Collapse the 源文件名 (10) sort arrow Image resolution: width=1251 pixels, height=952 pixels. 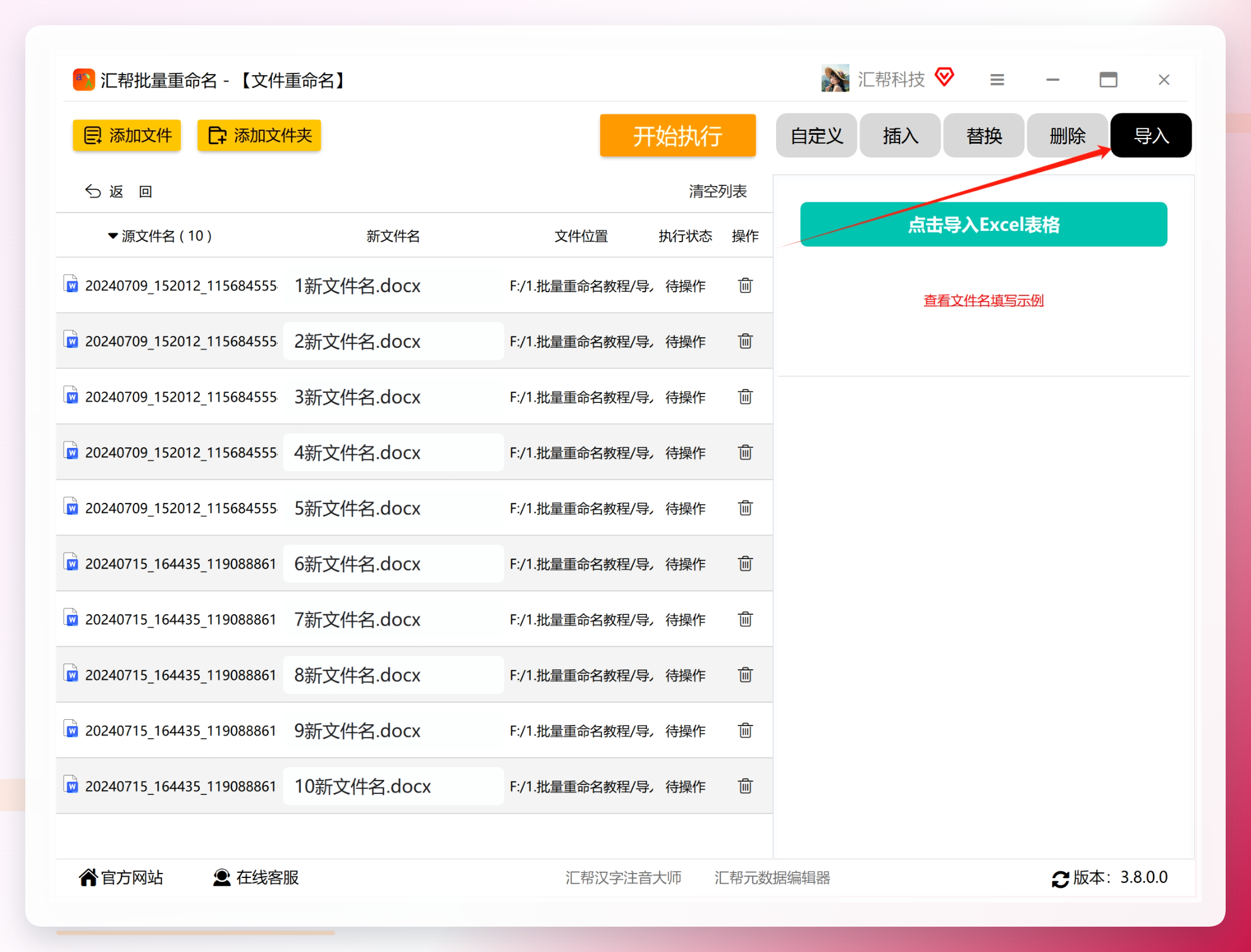(113, 236)
